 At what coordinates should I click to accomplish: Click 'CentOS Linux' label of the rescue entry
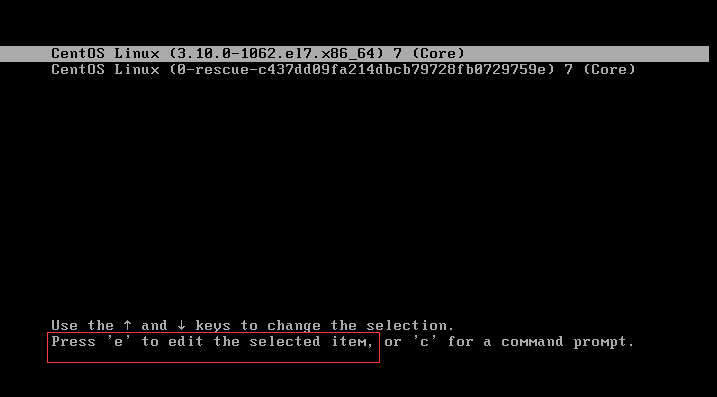click(x=105, y=70)
